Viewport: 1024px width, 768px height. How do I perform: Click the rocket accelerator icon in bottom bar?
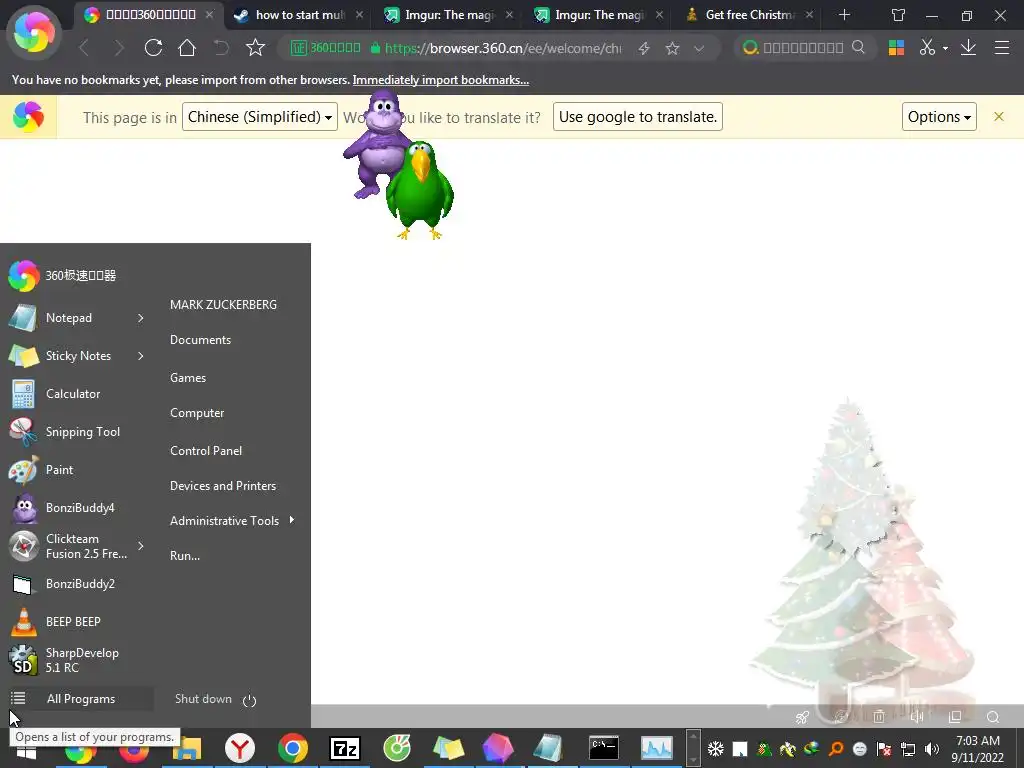point(803,717)
